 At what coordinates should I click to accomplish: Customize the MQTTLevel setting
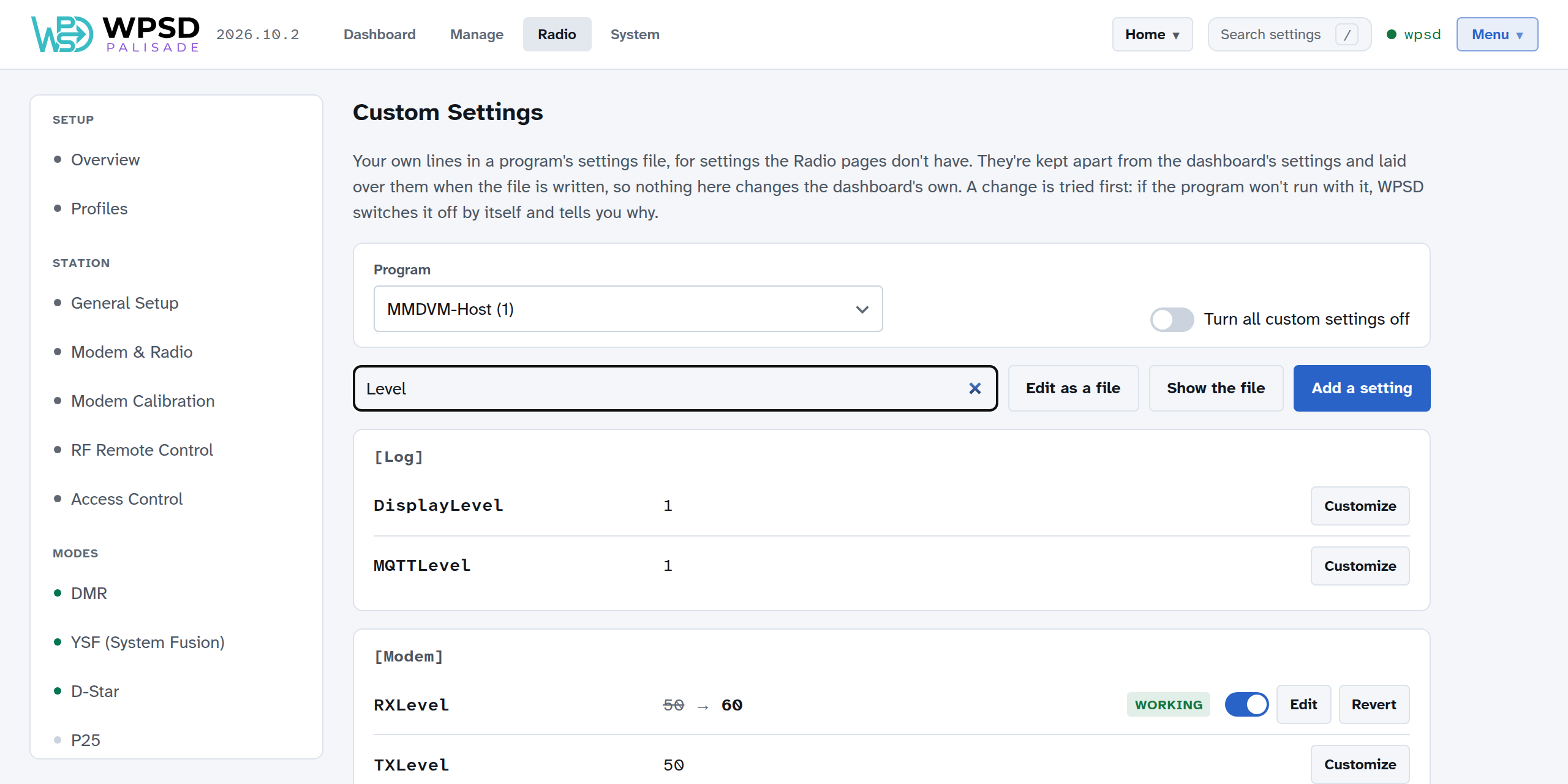[1360, 566]
